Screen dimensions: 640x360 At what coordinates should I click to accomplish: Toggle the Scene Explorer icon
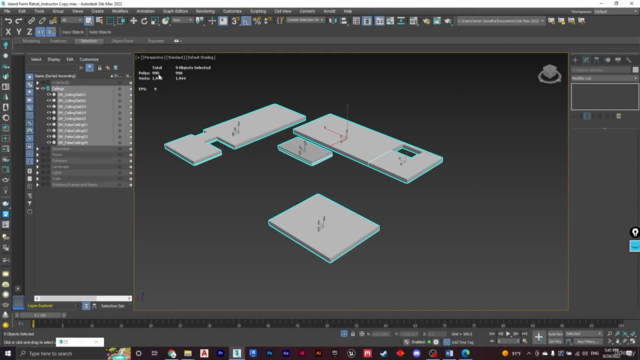(x=356, y=21)
